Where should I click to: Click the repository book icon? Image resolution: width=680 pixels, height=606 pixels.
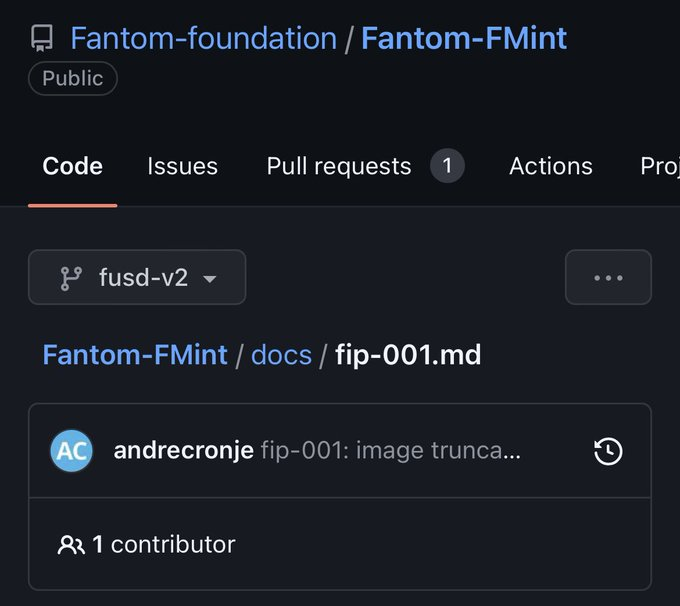coord(42,38)
